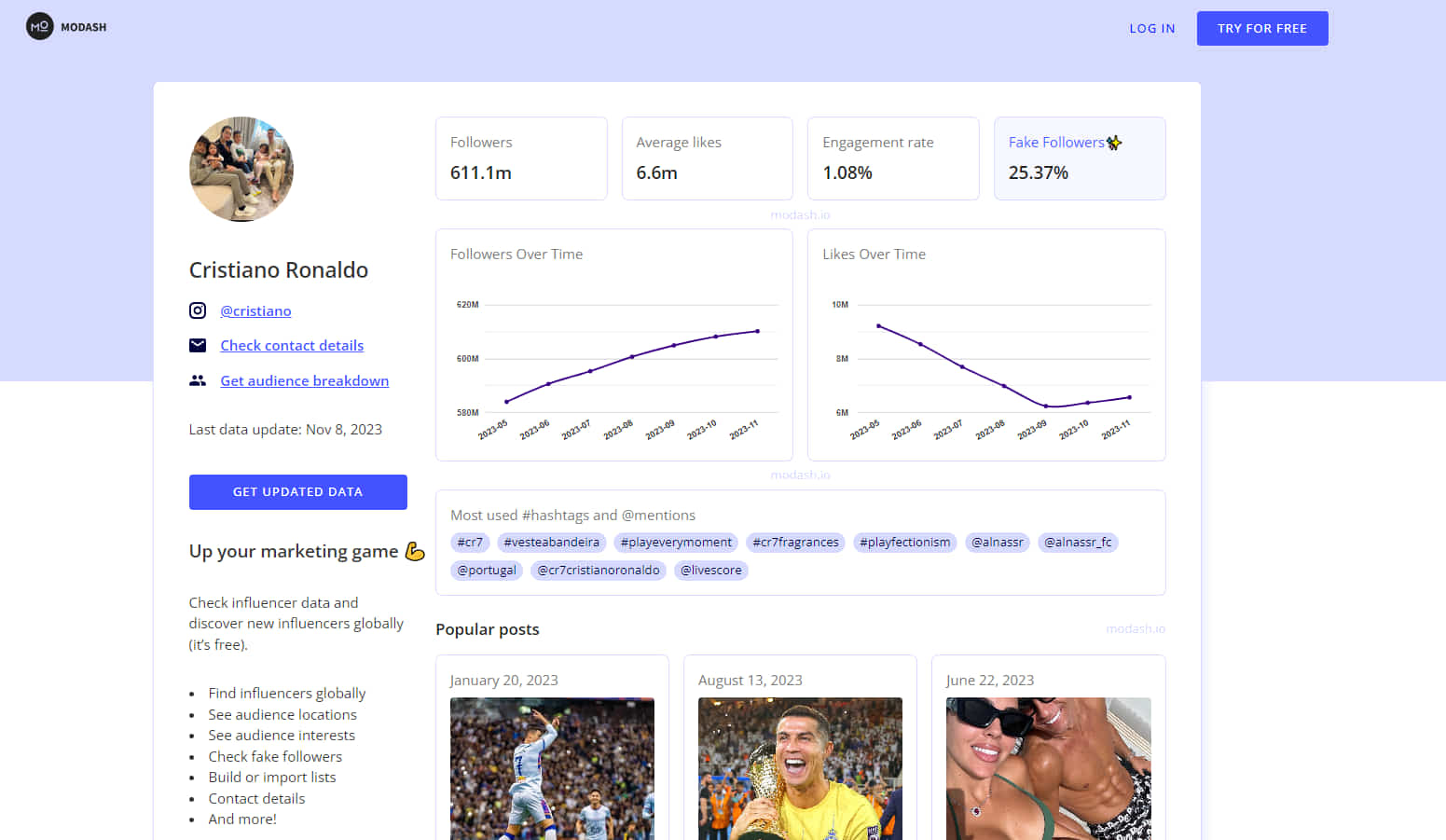Click the 611.1m followers value
This screenshot has width=1446, height=840.
tap(481, 172)
